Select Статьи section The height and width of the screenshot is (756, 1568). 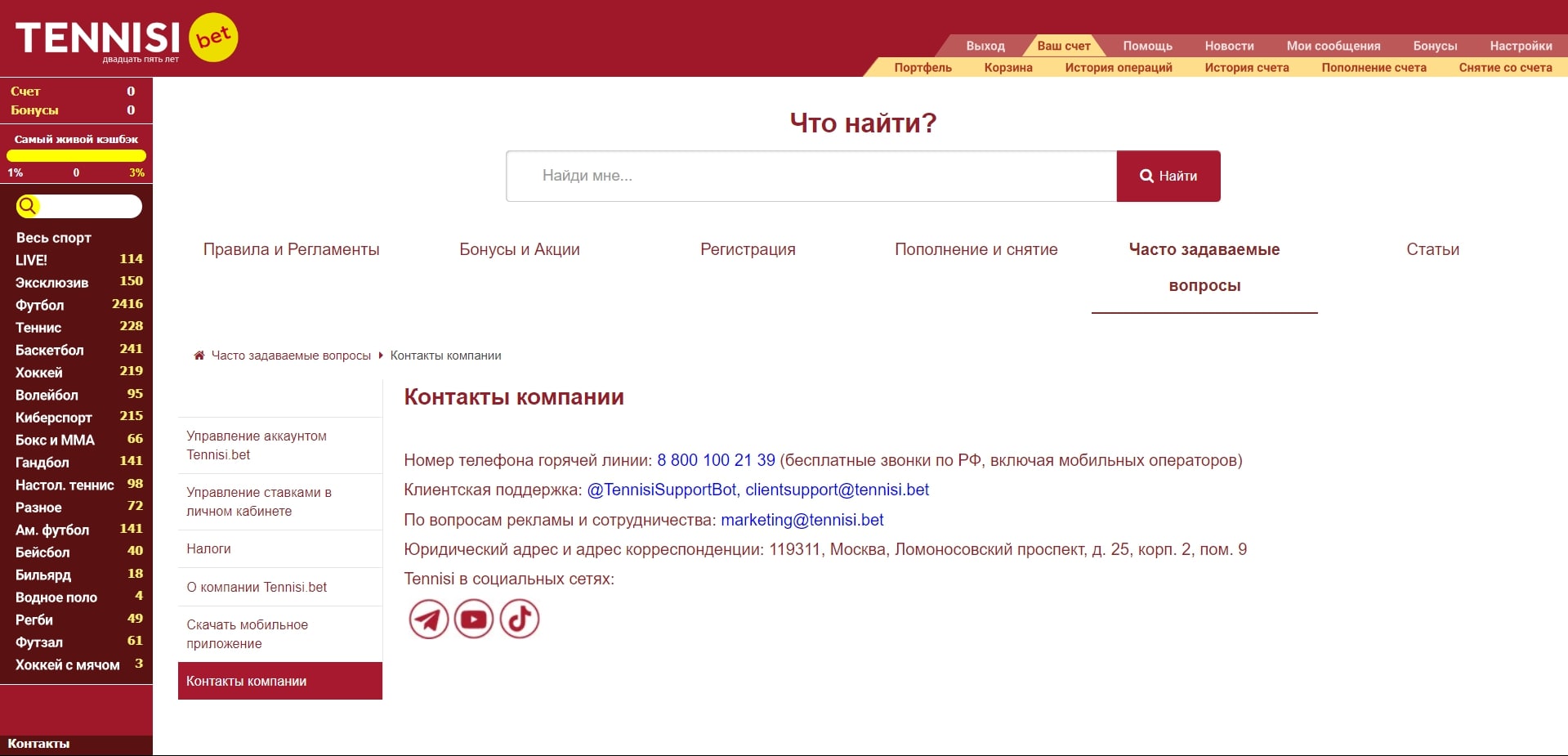(x=1432, y=249)
